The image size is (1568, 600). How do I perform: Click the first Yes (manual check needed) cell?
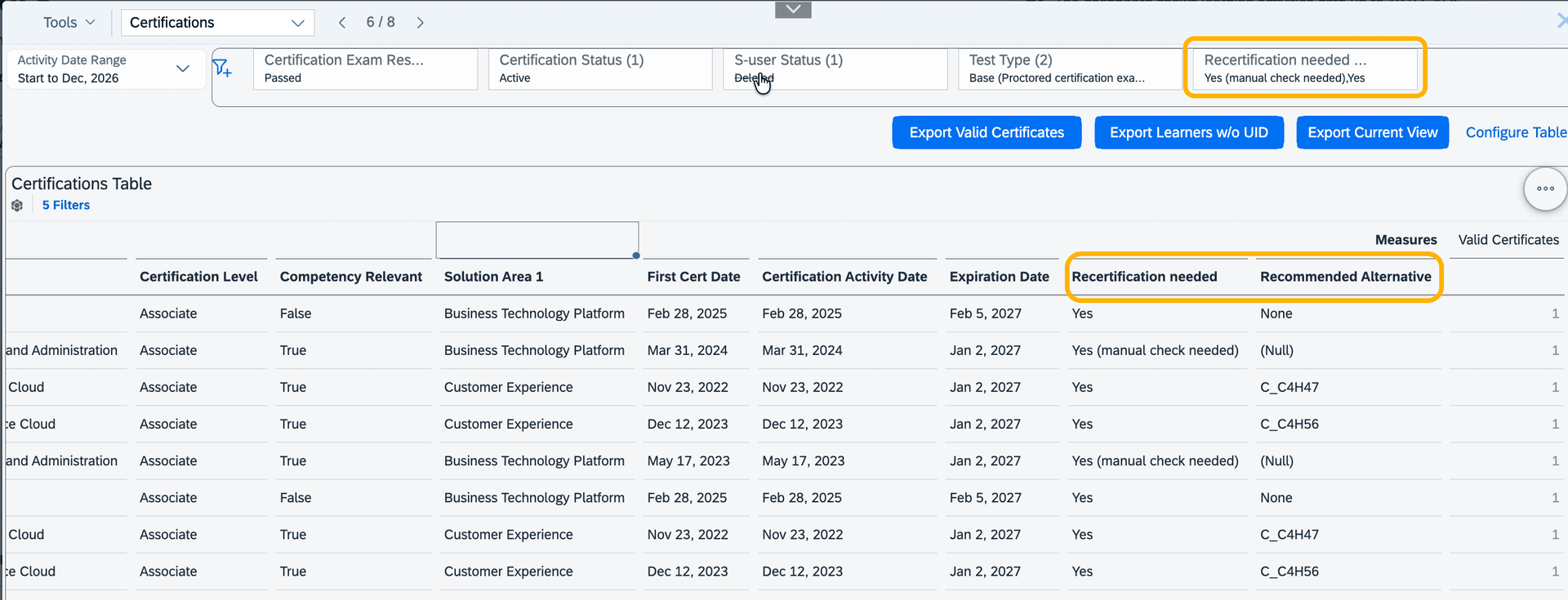tap(1155, 350)
